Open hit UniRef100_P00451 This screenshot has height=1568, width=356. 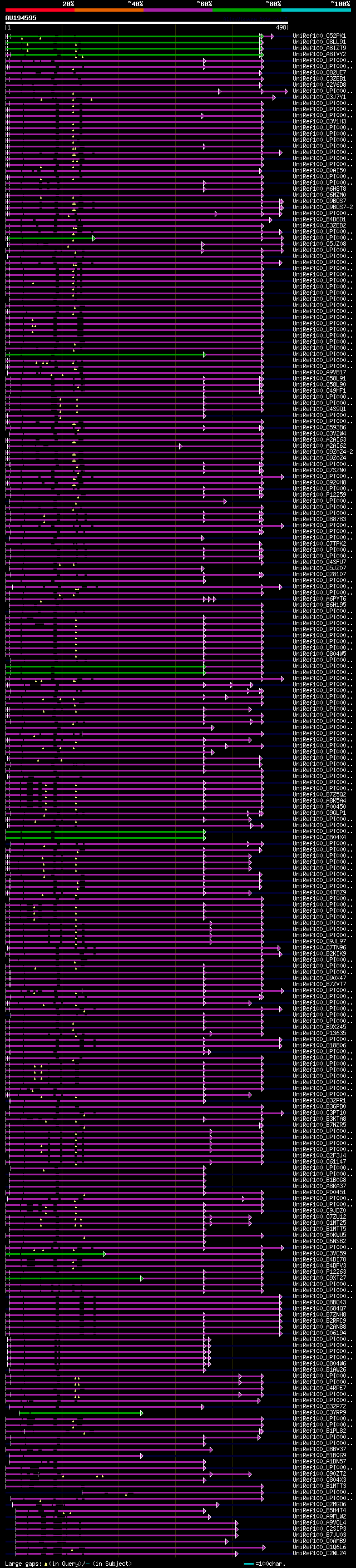click(319, 1193)
